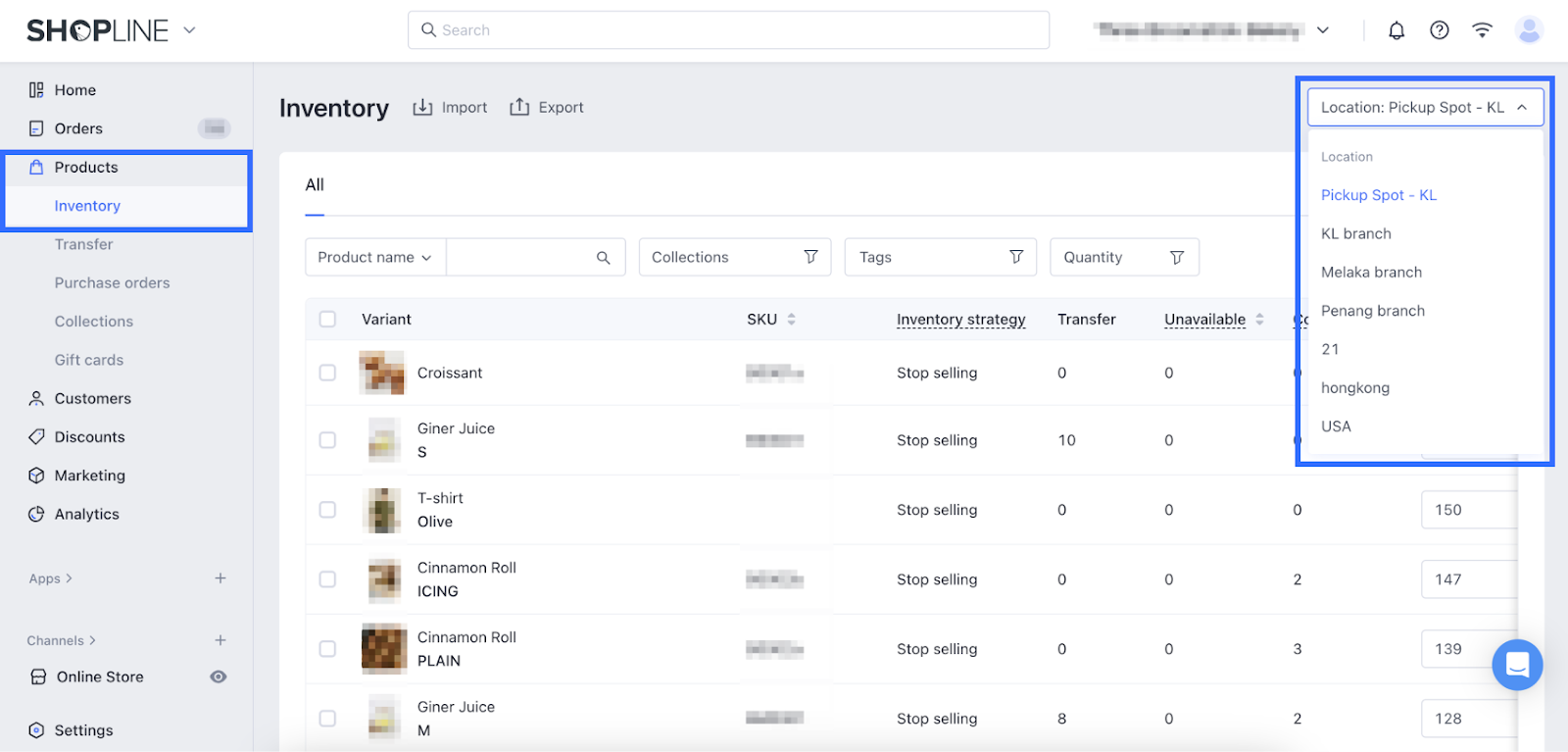Open the Collections filter dropdown

coord(735,257)
